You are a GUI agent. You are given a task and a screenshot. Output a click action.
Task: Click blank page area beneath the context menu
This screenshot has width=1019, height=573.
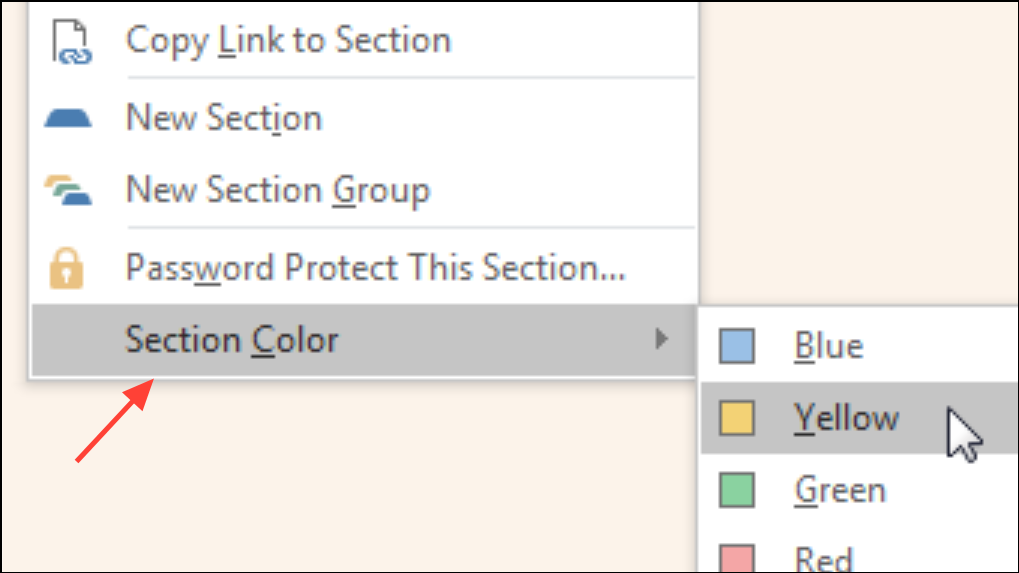pyautogui.click(x=351, y=474)
